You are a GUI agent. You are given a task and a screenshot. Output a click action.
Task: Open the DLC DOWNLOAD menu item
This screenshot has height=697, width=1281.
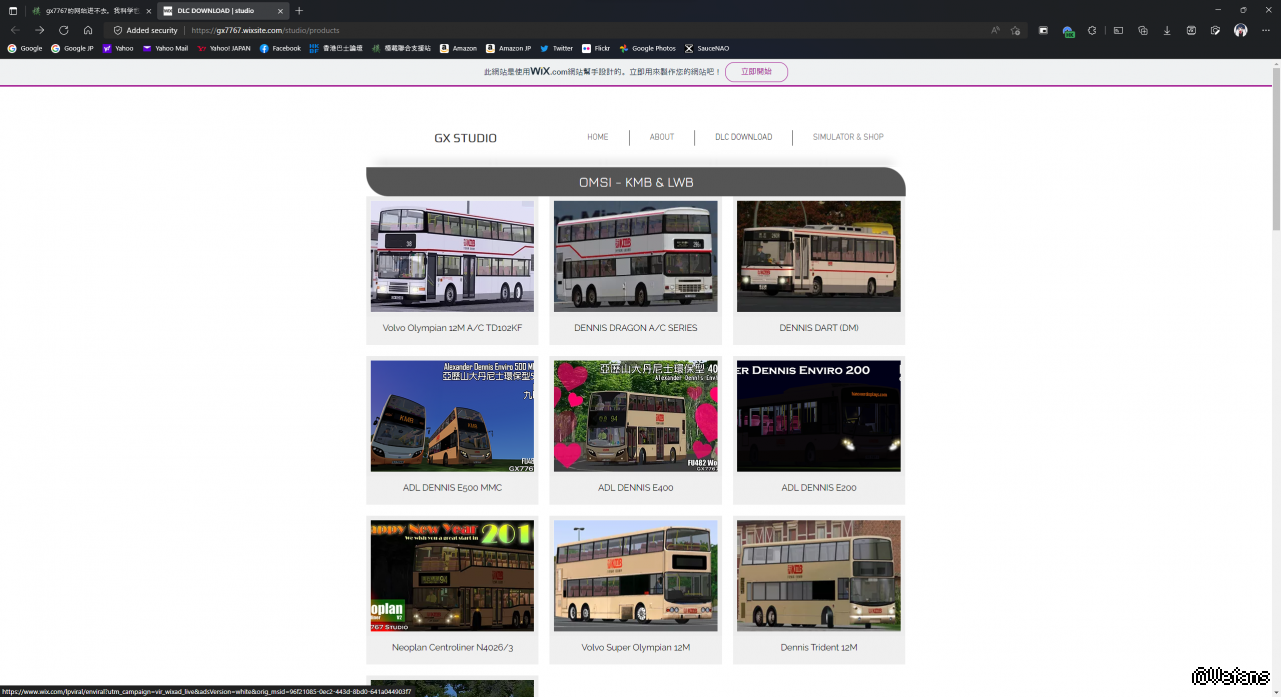point(743,137)
